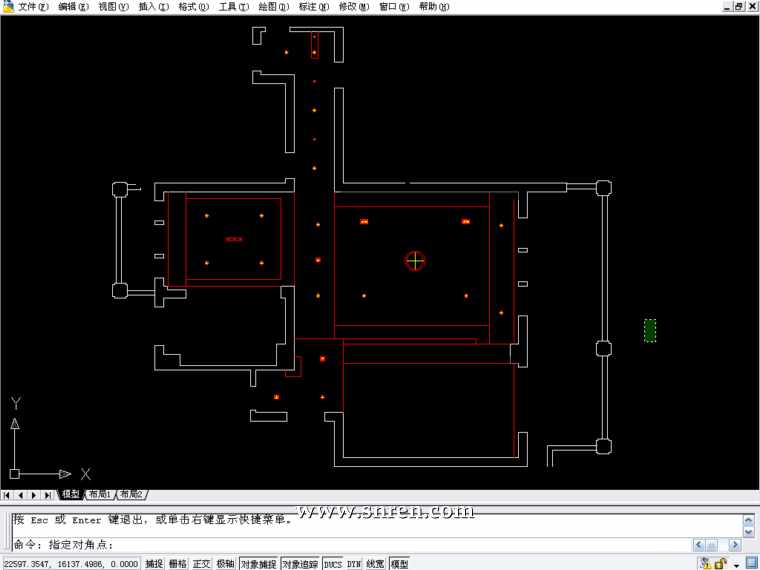This screenshot has height=570, width=760.
Task: Open the 文件 (File) menu
Action: (32, 6)
